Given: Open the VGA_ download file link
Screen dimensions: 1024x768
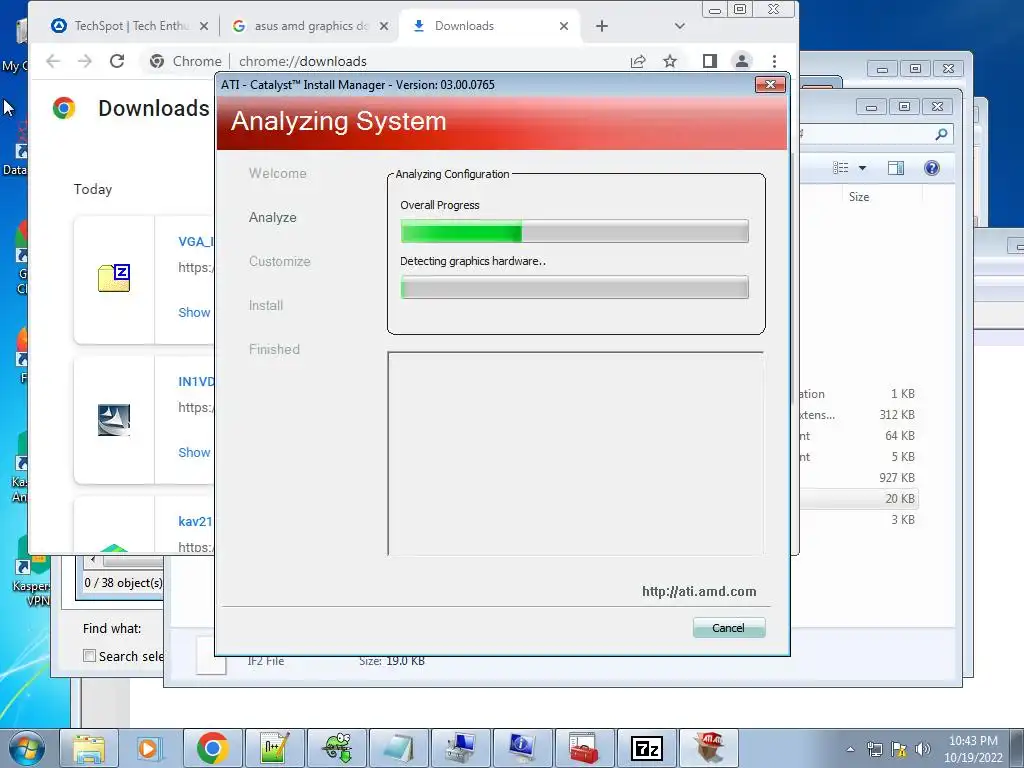Looking at the screenshot, I should [x=195, y=242].
